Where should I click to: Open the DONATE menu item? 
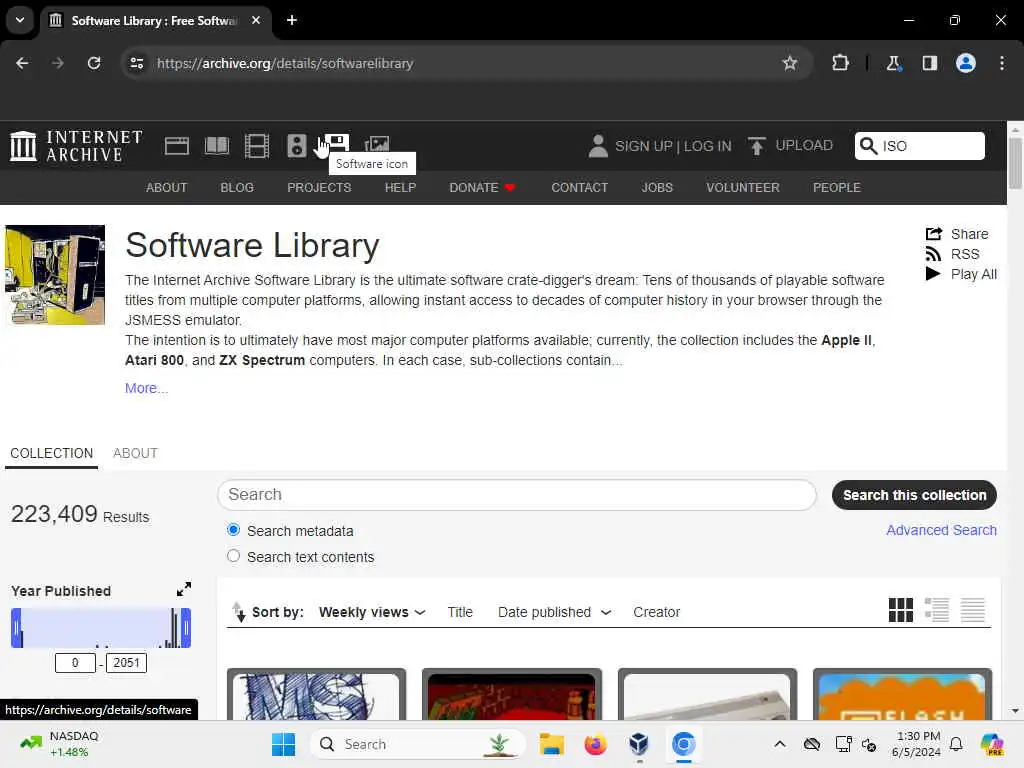(x=483, y=187)
